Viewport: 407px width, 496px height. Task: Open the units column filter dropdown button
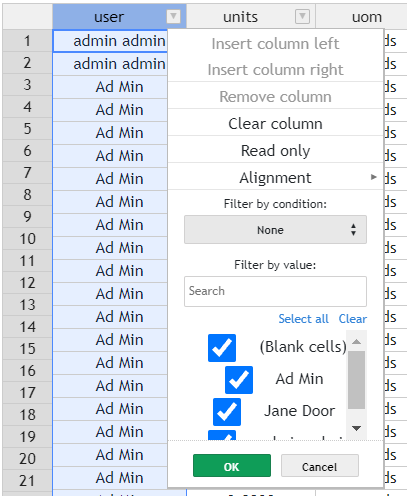click(x=302, y=16)
